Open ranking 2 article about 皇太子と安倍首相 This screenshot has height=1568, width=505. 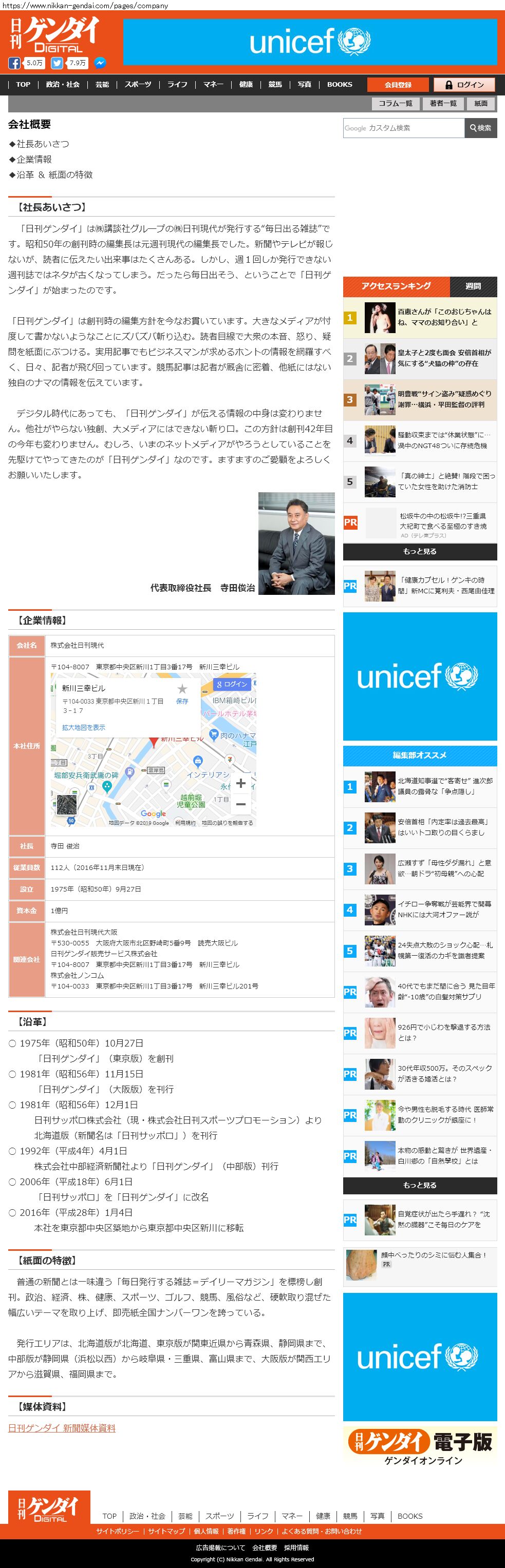(x=420, y=359)
